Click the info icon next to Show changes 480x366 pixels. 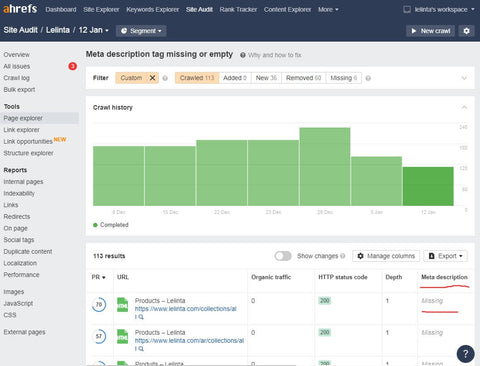pyautogui.click(x=343, y=256)
